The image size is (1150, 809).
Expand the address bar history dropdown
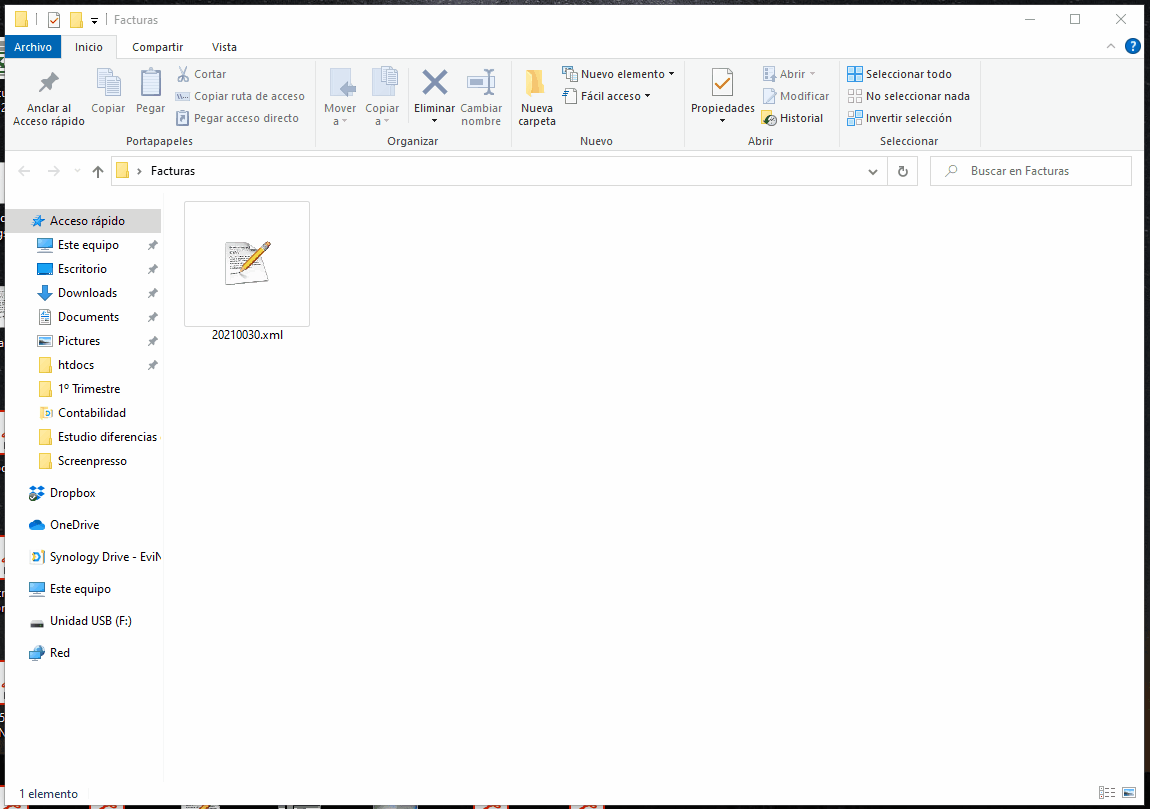[873, 171]
